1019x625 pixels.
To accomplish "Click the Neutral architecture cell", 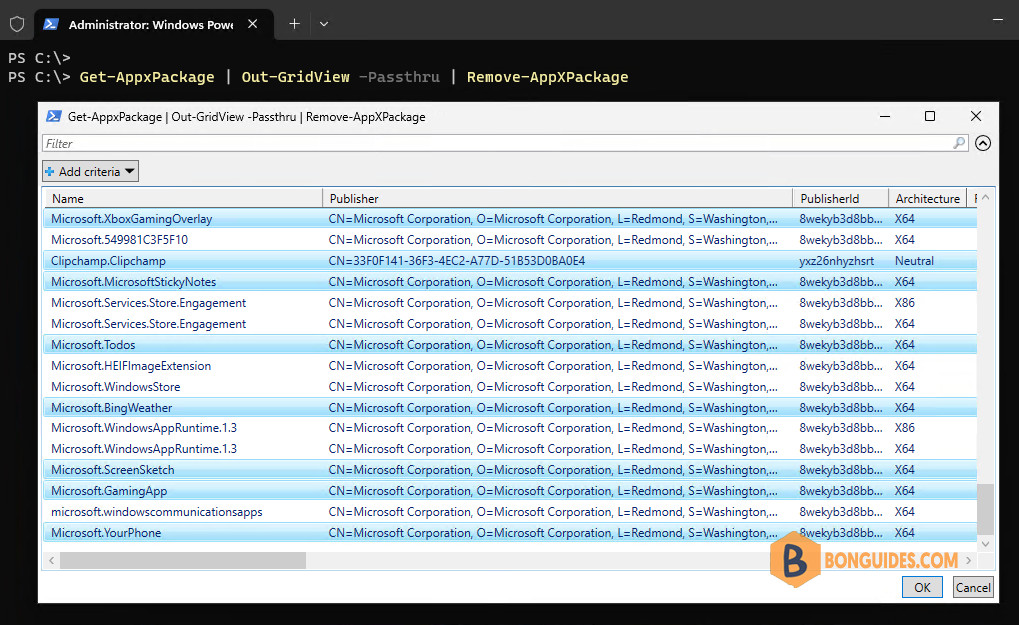I will coord(914,261).
